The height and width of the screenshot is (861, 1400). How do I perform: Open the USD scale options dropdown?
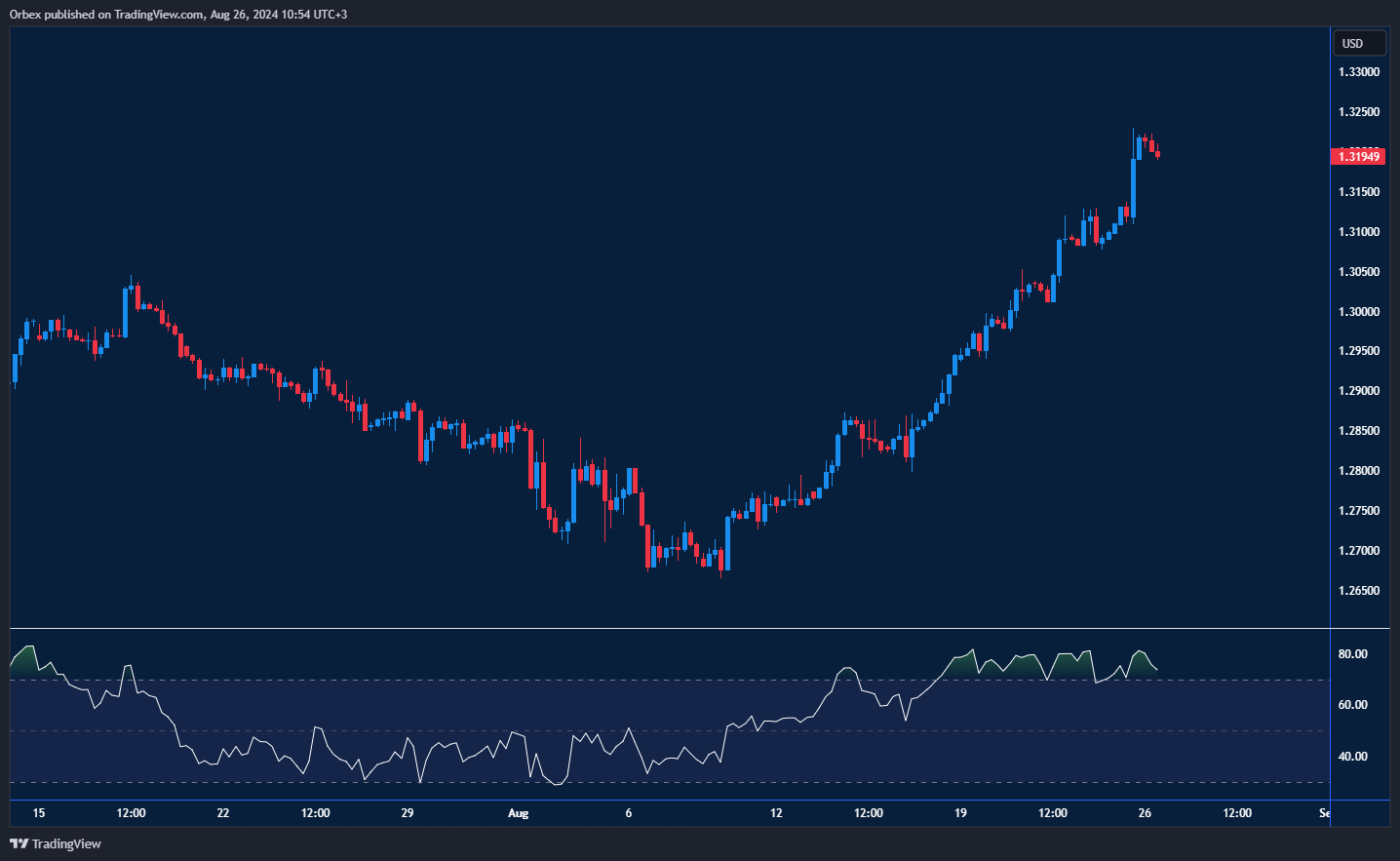point(1358,43)
